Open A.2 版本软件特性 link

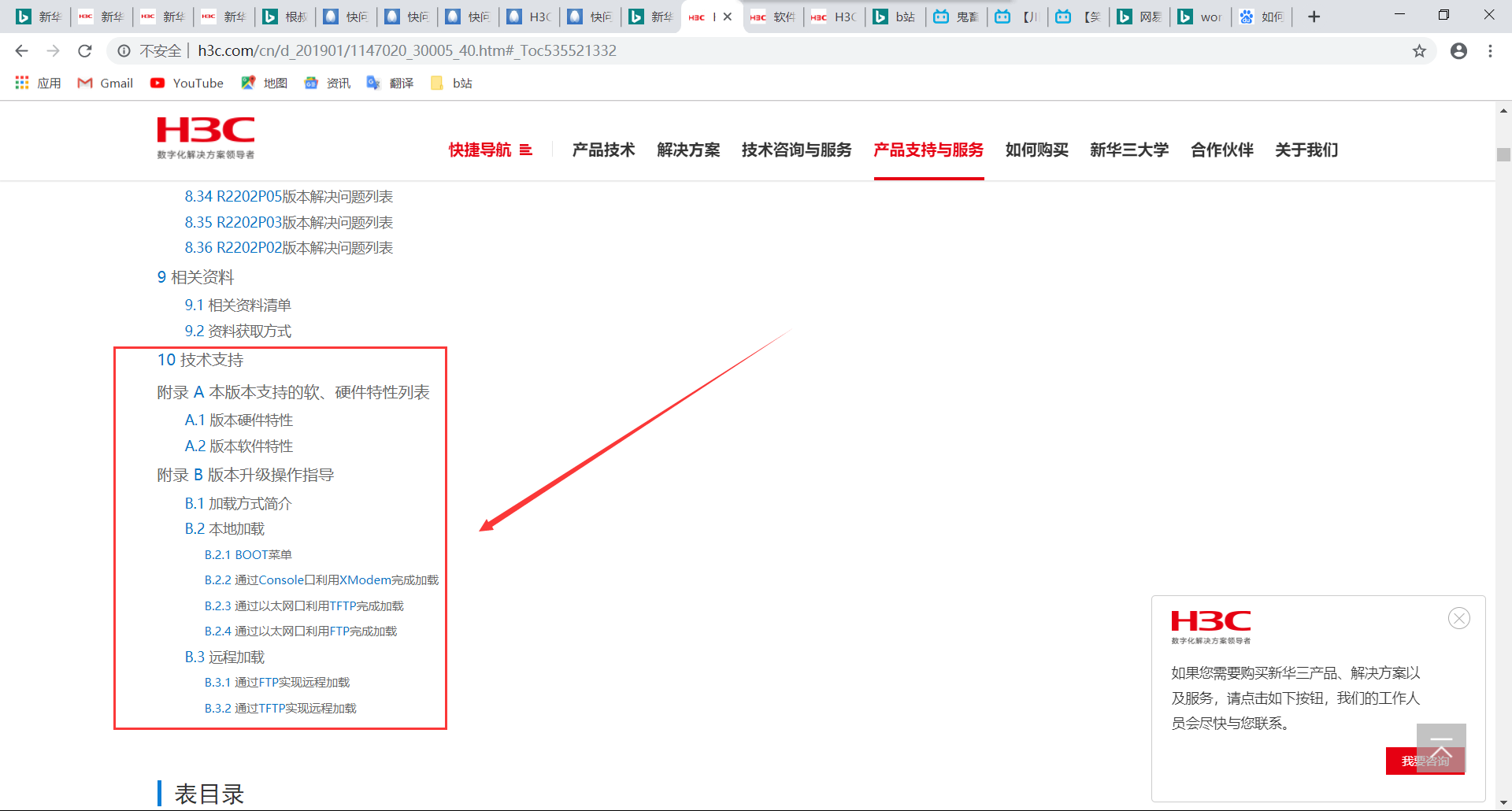click(x=239, y=446)
